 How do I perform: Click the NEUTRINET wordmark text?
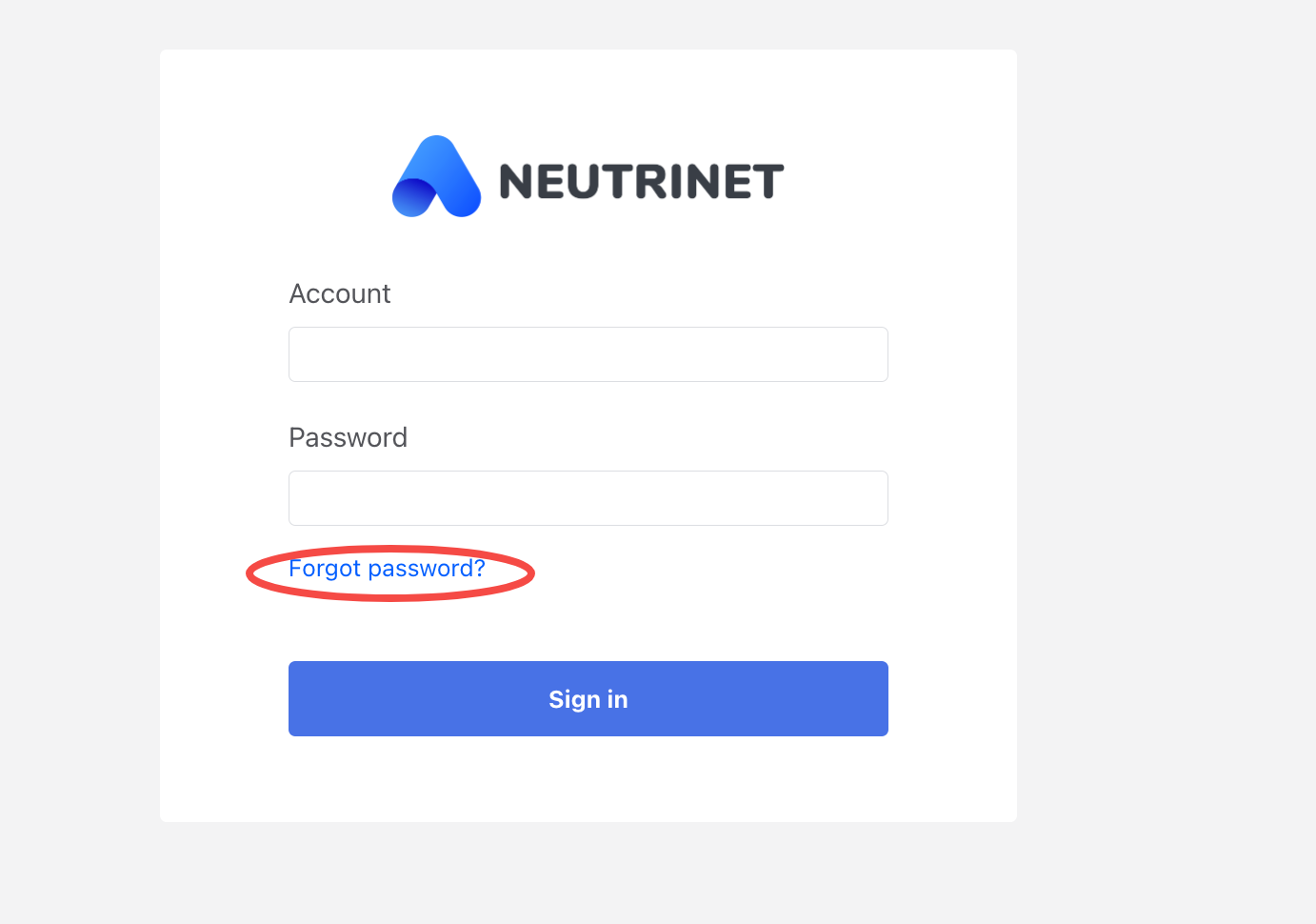coord(642,182)
